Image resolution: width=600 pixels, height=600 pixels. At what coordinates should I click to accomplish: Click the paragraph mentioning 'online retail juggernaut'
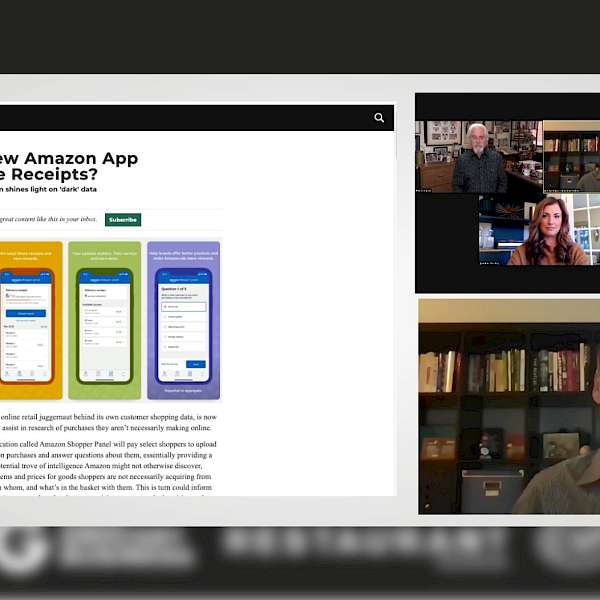pyautogui.click(x=108, y=422)
